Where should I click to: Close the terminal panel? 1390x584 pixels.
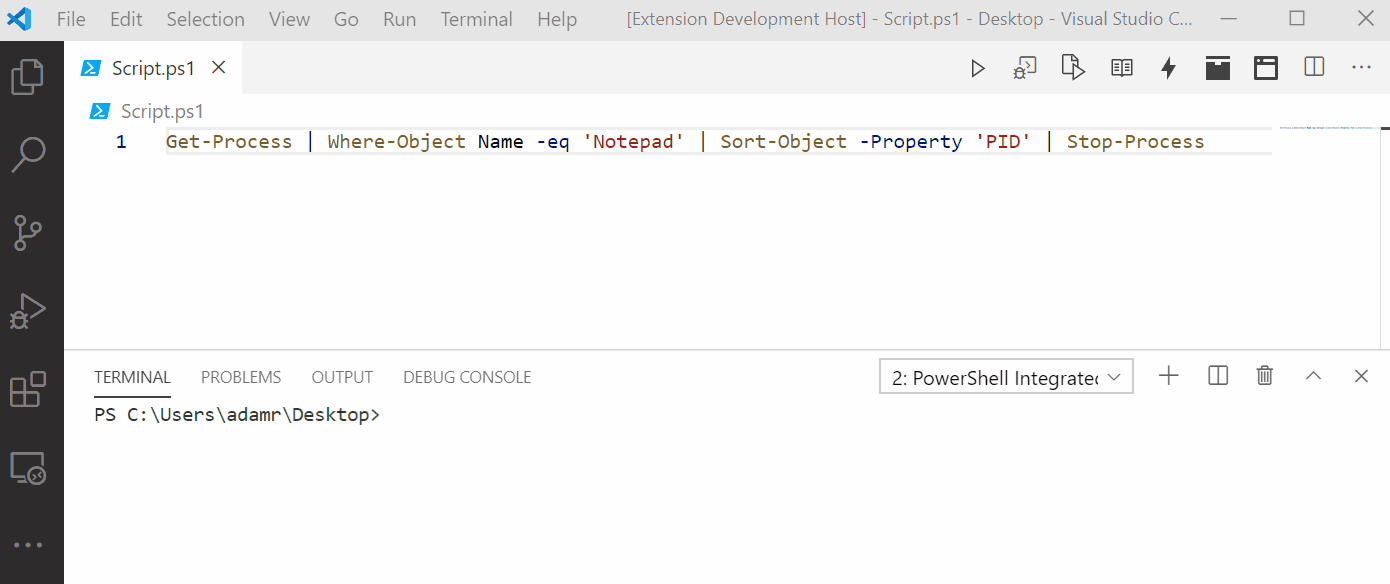(1361, 376)
